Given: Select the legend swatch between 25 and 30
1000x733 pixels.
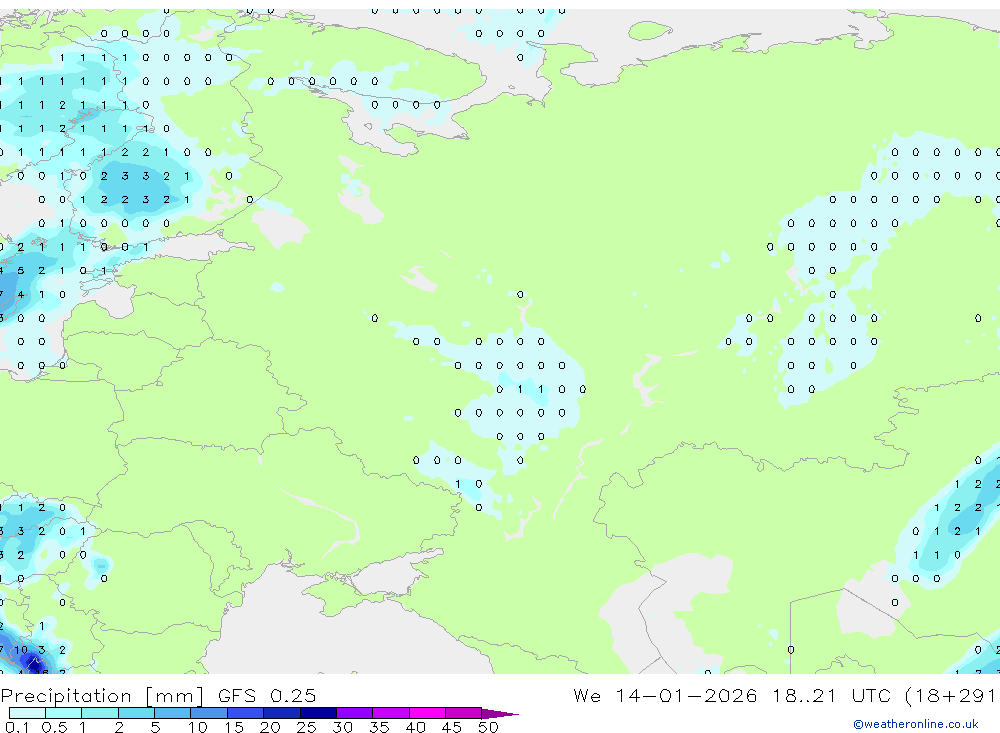Looking at the screenshot, I should 318,713.
